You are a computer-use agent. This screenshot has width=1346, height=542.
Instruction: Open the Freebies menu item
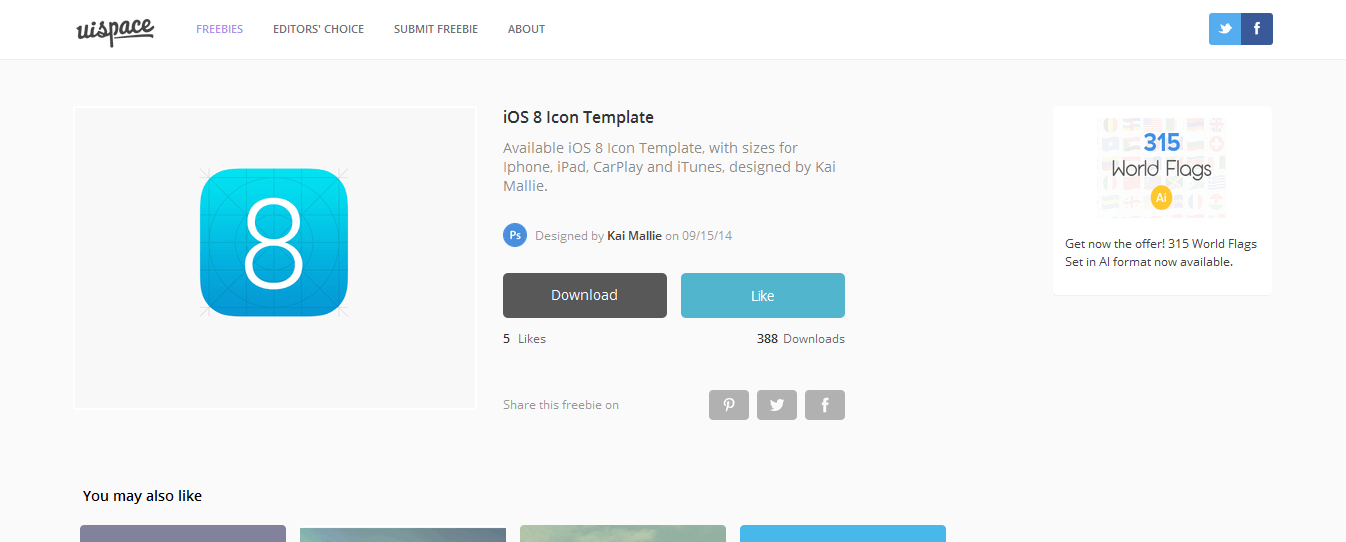[219, 29]
